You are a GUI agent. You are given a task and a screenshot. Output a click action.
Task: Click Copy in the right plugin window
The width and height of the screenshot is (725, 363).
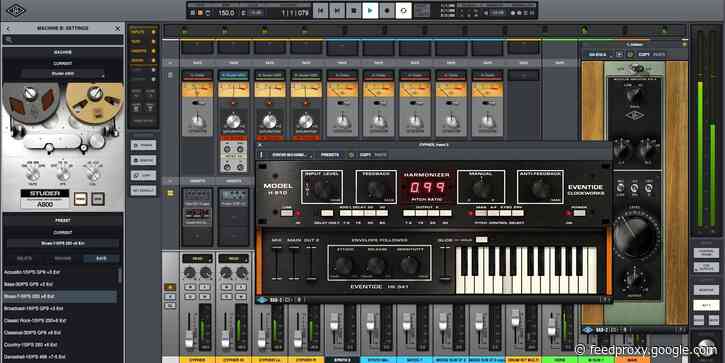click(644, 55)
